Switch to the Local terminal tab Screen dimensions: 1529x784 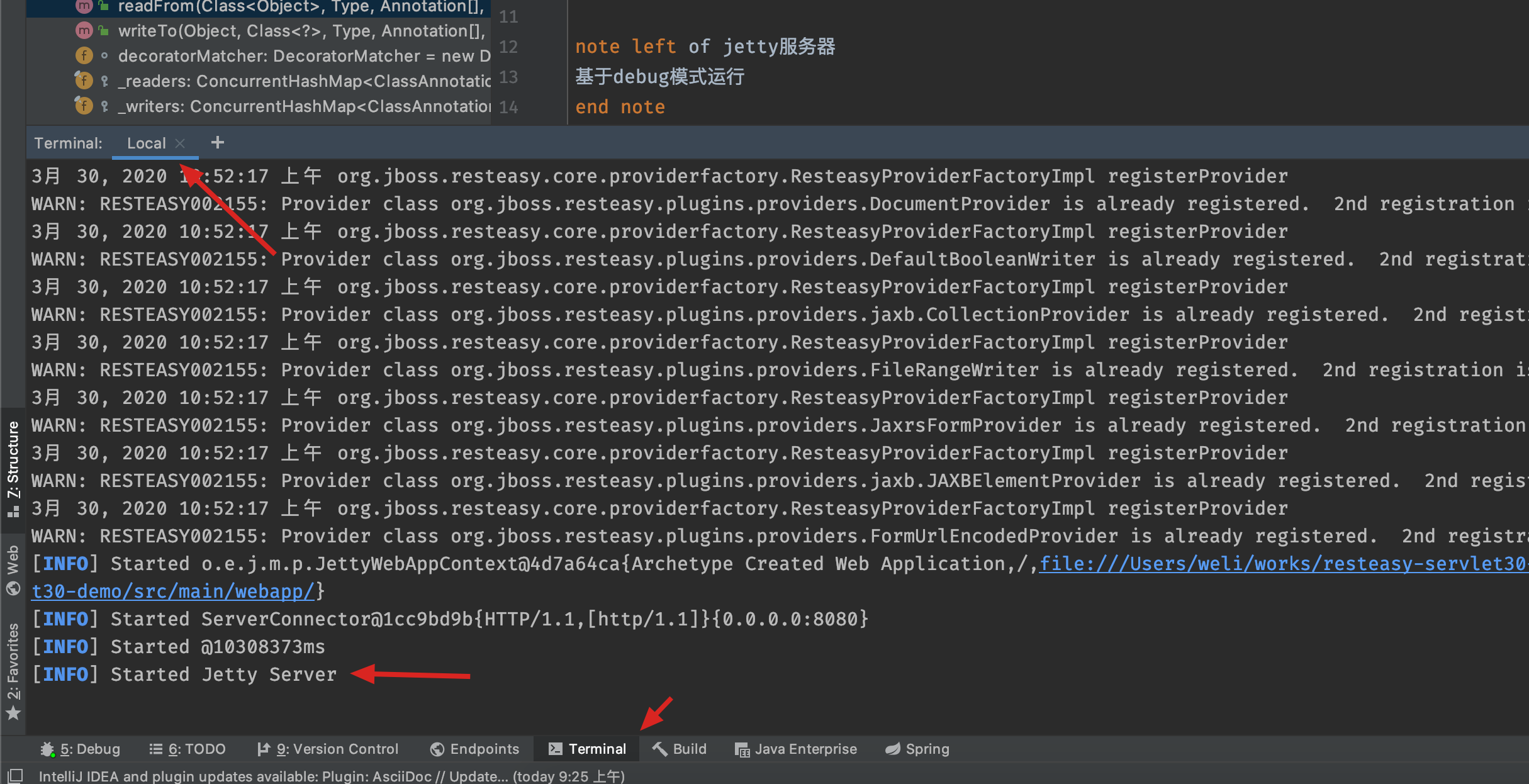pyautogui.click(x=146, y=143)
